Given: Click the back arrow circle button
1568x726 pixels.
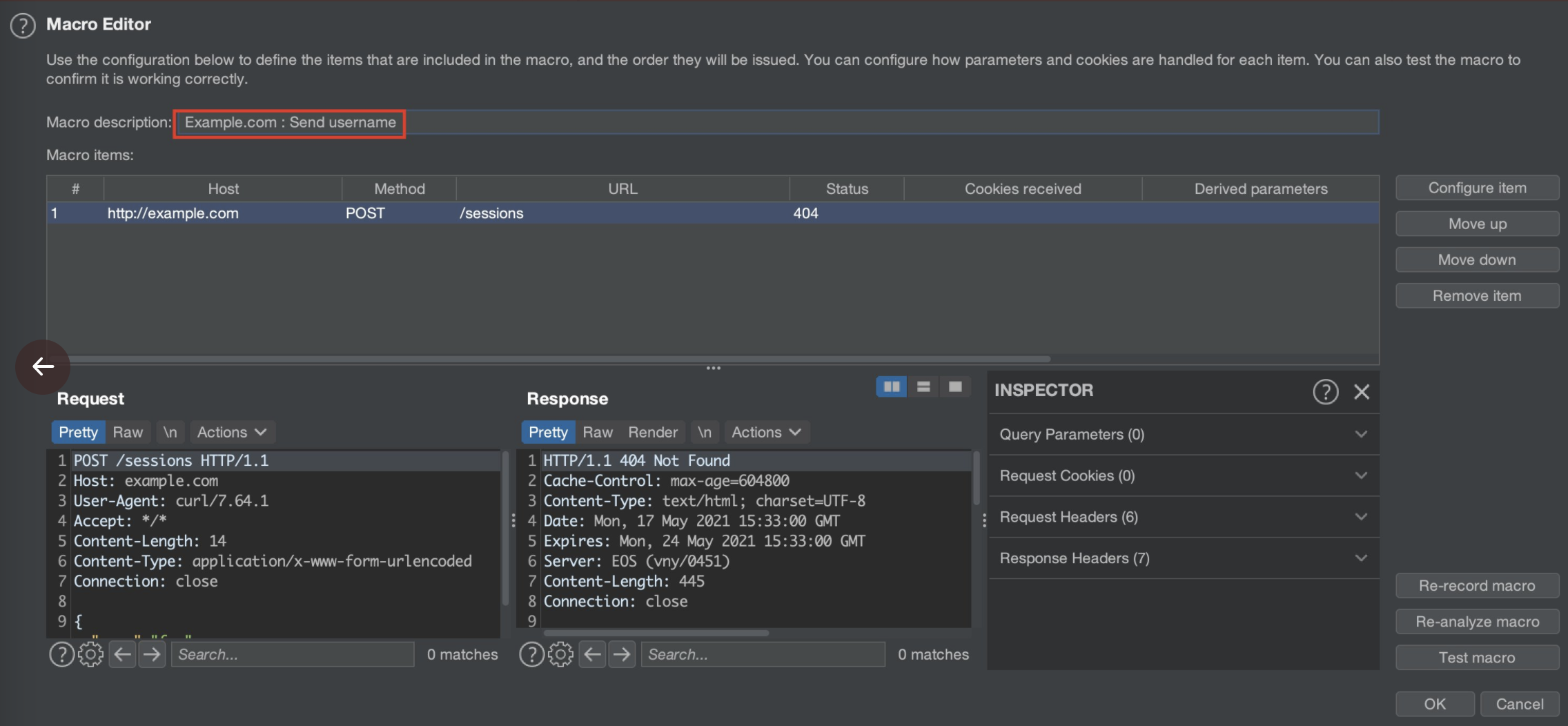Looking at the screenshot, I should (x=43, y=366).
